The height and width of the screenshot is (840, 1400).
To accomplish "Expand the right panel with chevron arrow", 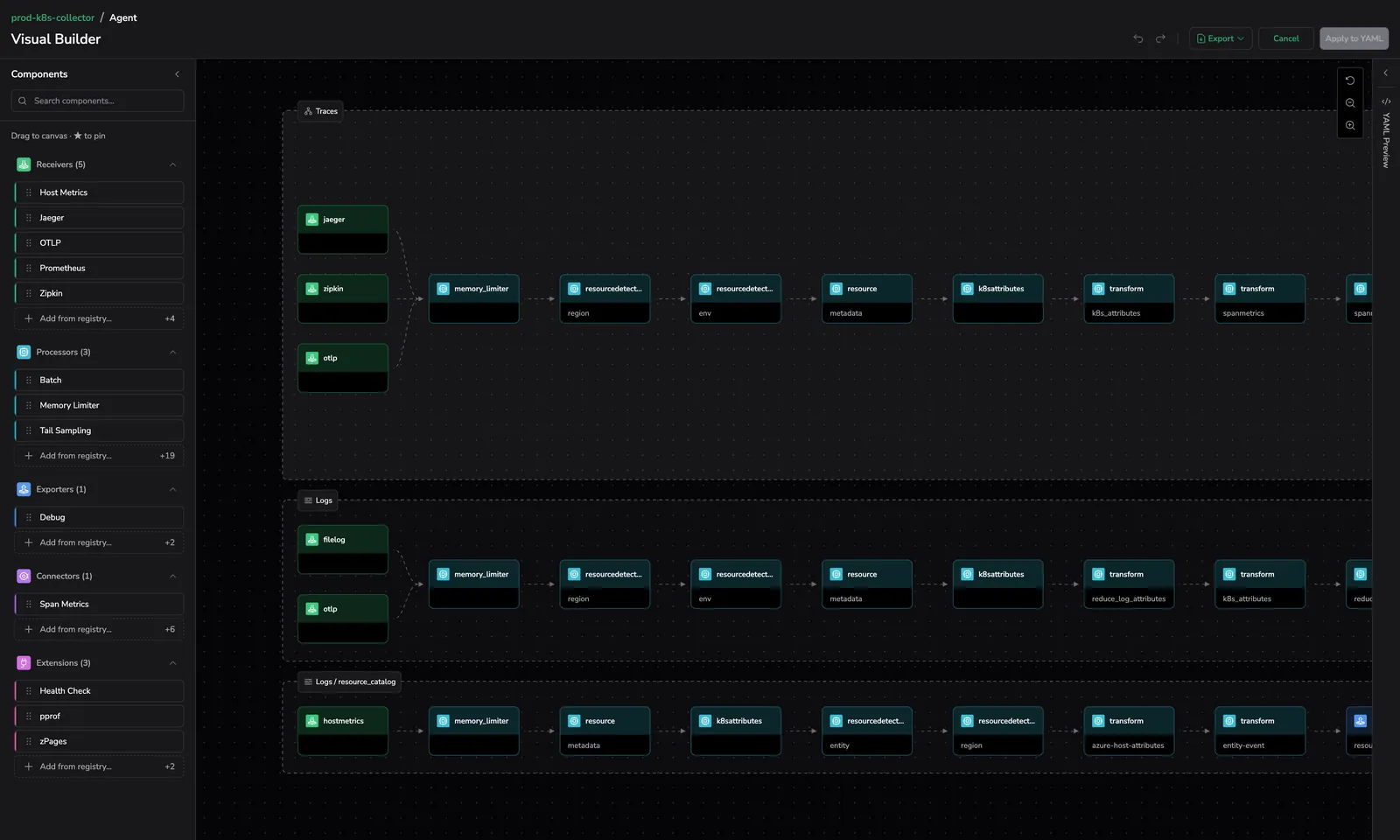I will pos(1386,73).
